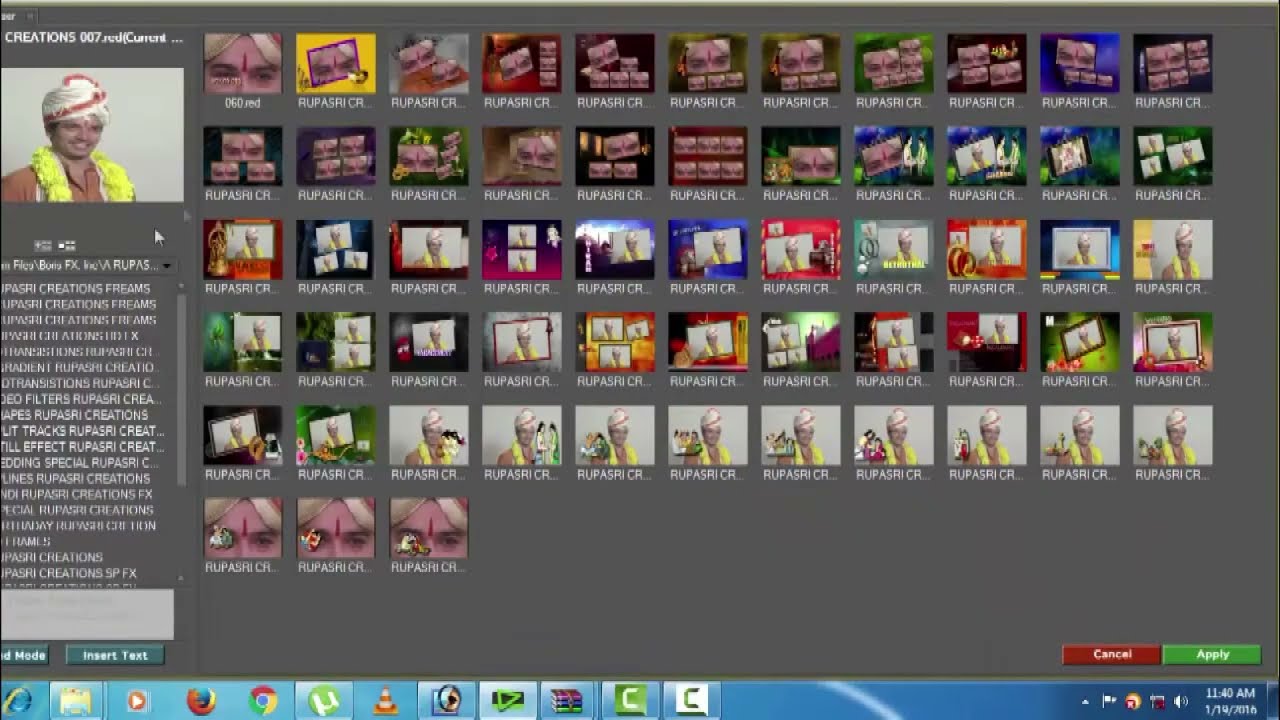The image size is (1280, 720).
Task: Select RUPASRI CREATIONS SP FX category
Action: point(68,573)
